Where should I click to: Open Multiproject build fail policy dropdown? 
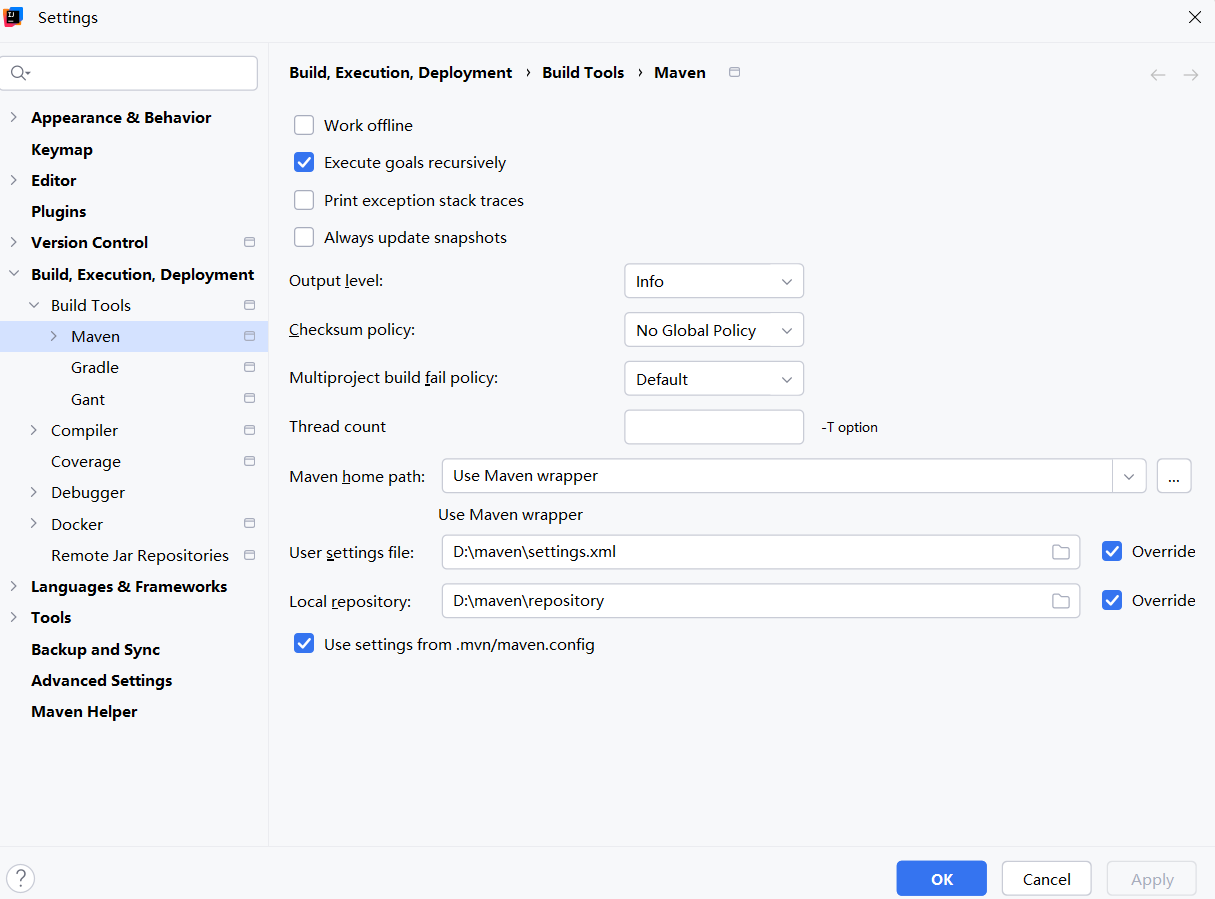[x=714, y=379]
